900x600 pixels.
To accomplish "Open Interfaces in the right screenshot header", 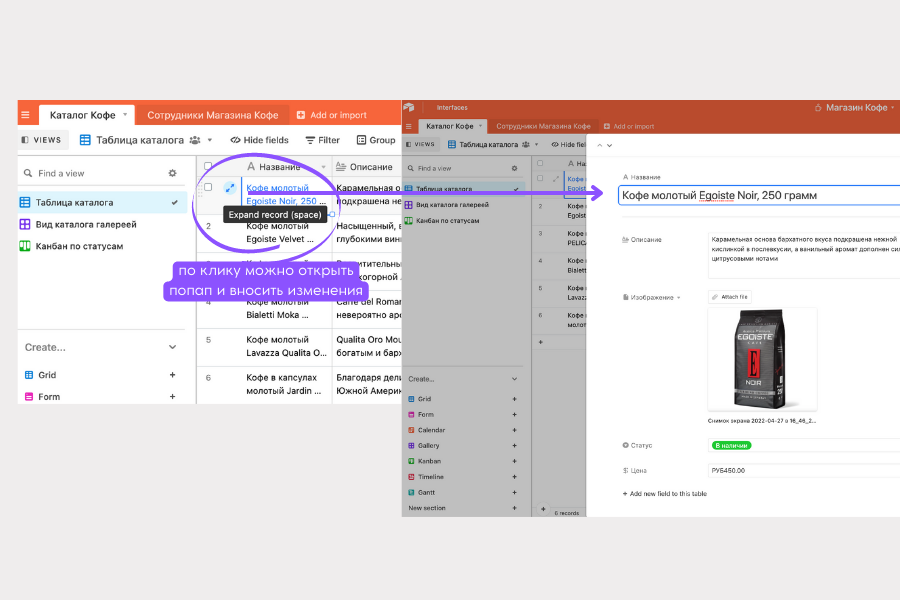I will coord(452,107).
